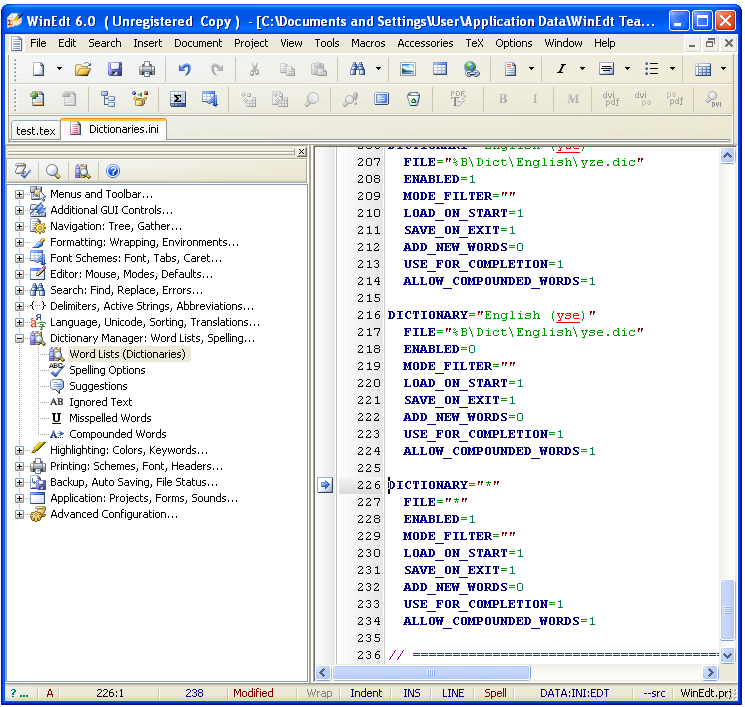Open the dropdown arrow beside New document

59,69
